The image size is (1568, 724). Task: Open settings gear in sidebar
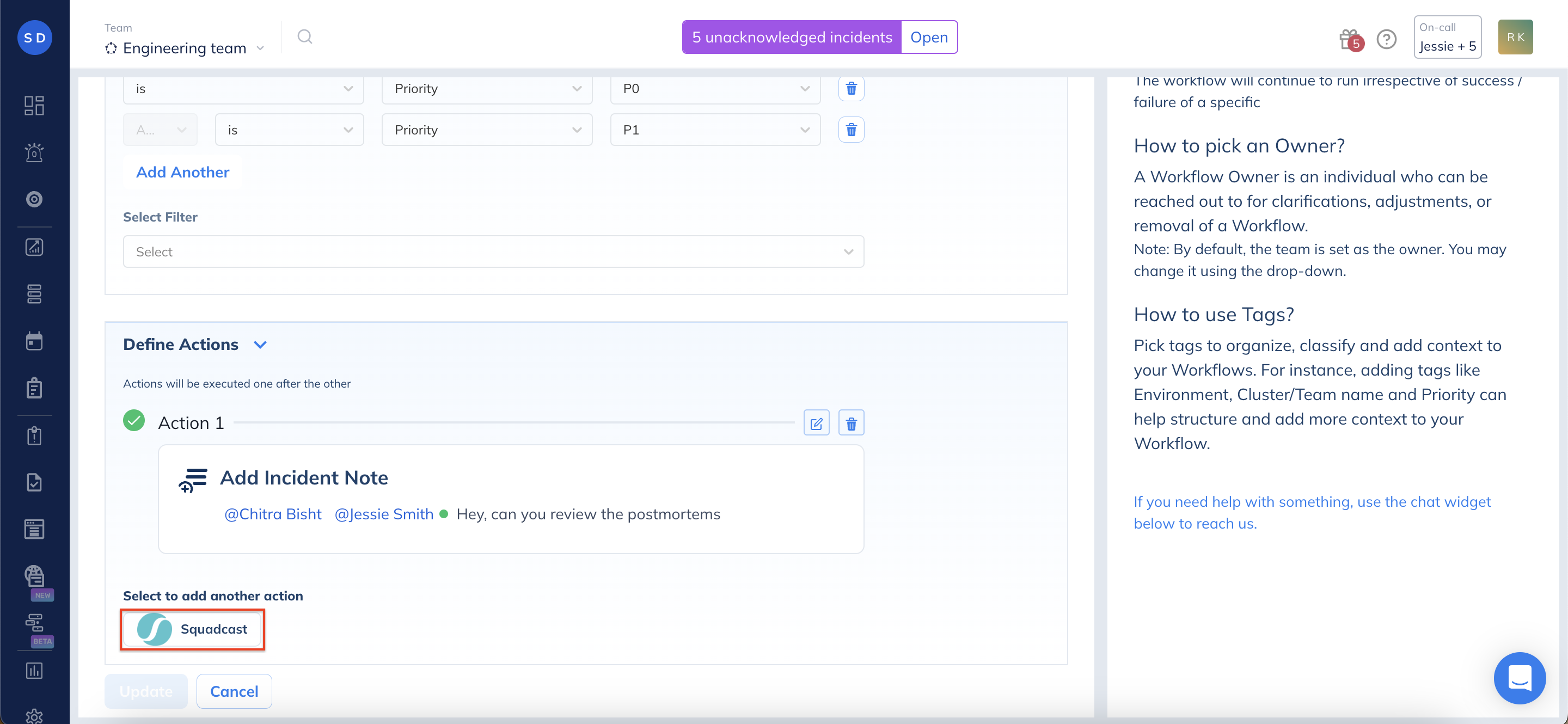pos(34,716)
